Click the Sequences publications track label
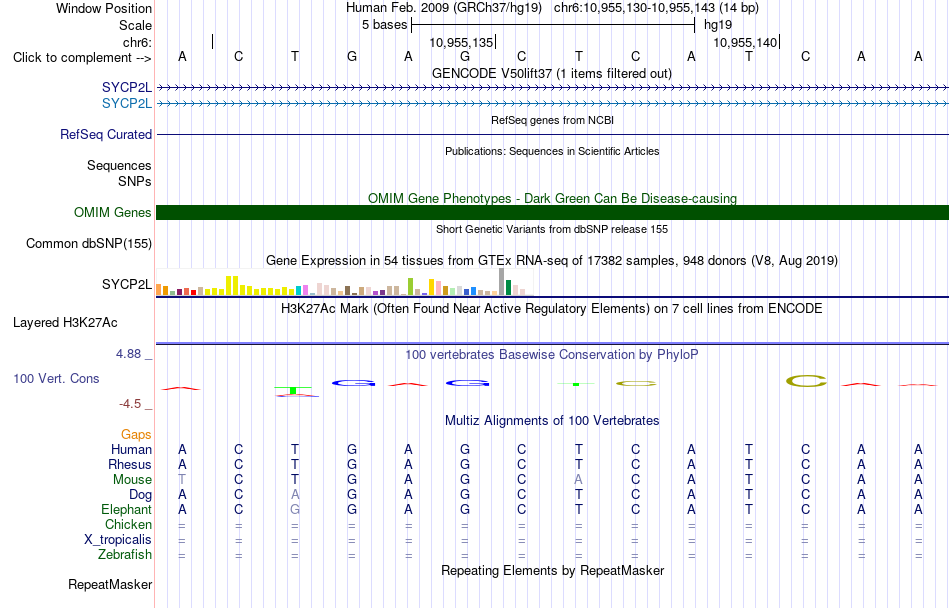Image resolution: width=950 pixels, height=608 pixels. (119, 165)
